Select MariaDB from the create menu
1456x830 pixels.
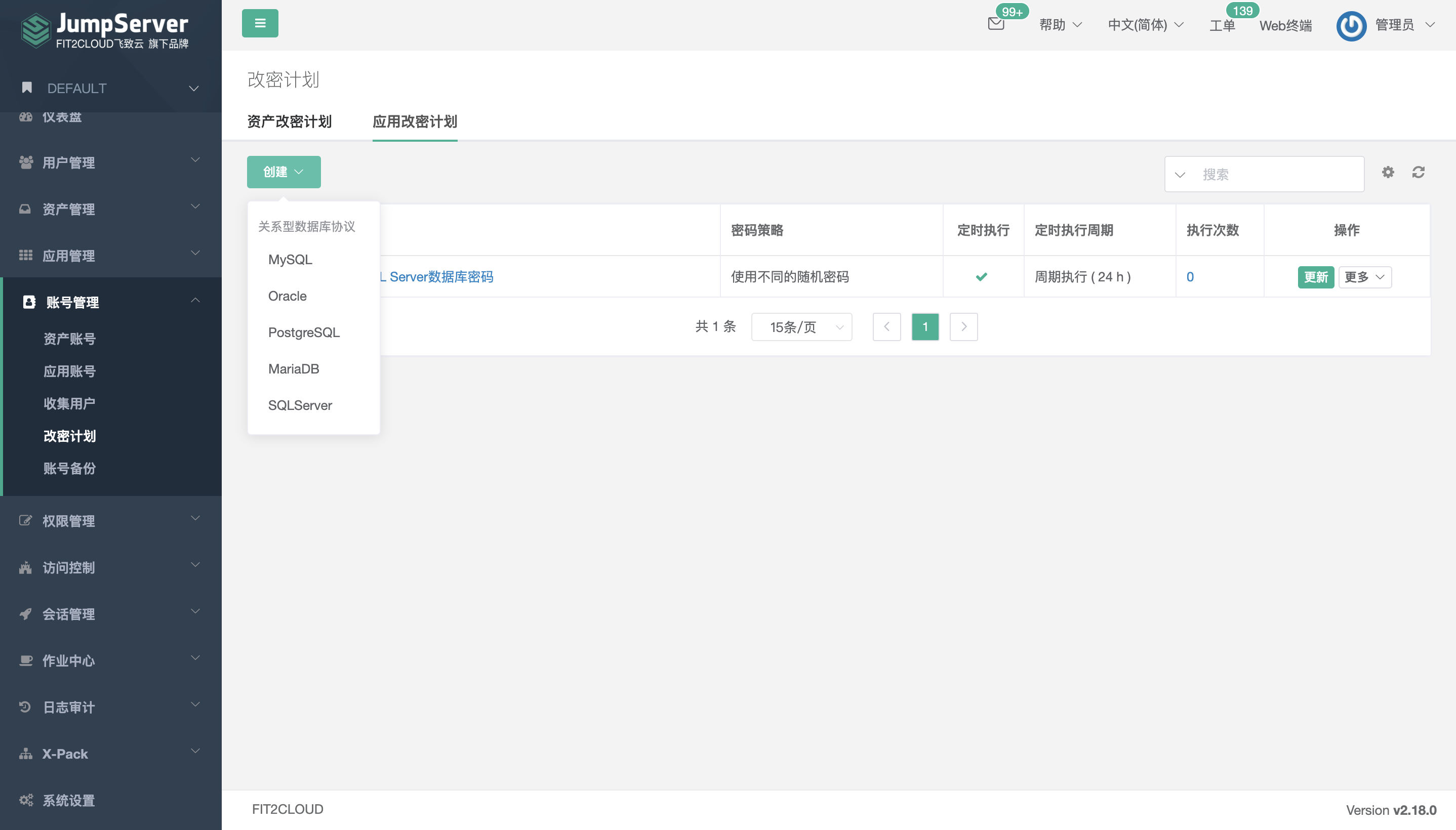[294, 368]
